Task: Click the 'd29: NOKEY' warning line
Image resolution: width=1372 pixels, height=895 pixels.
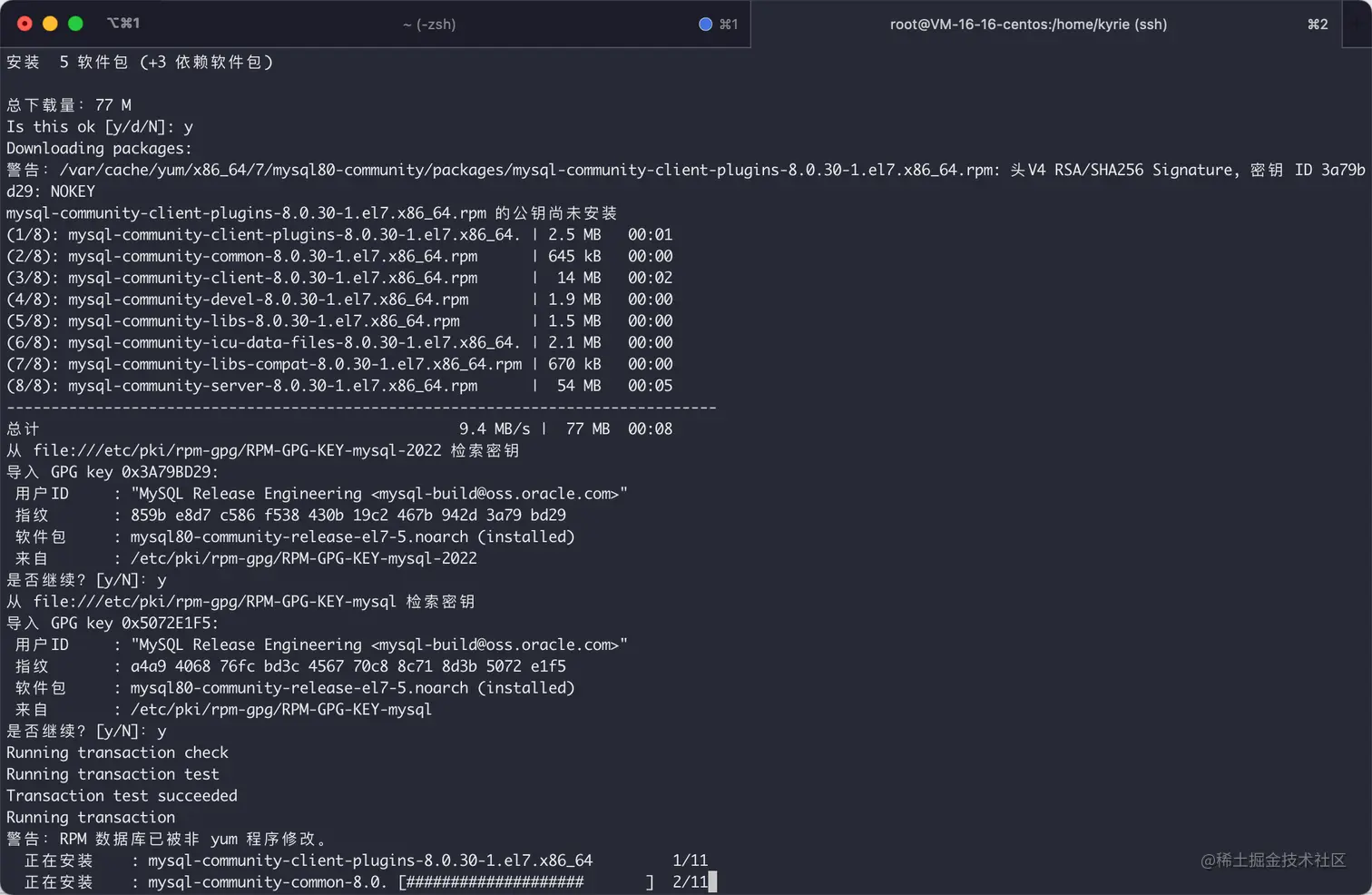Action: coord(51,192)
